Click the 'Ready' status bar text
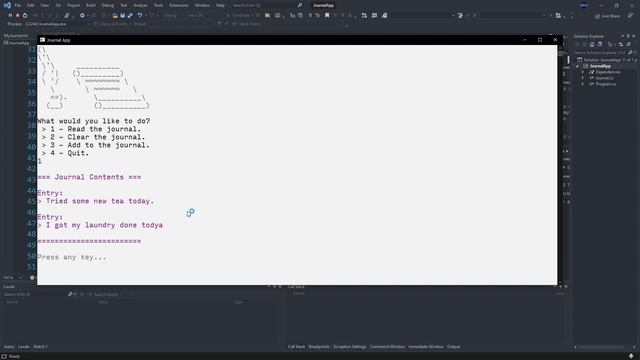The image size is (640, 360). [14, 357]
